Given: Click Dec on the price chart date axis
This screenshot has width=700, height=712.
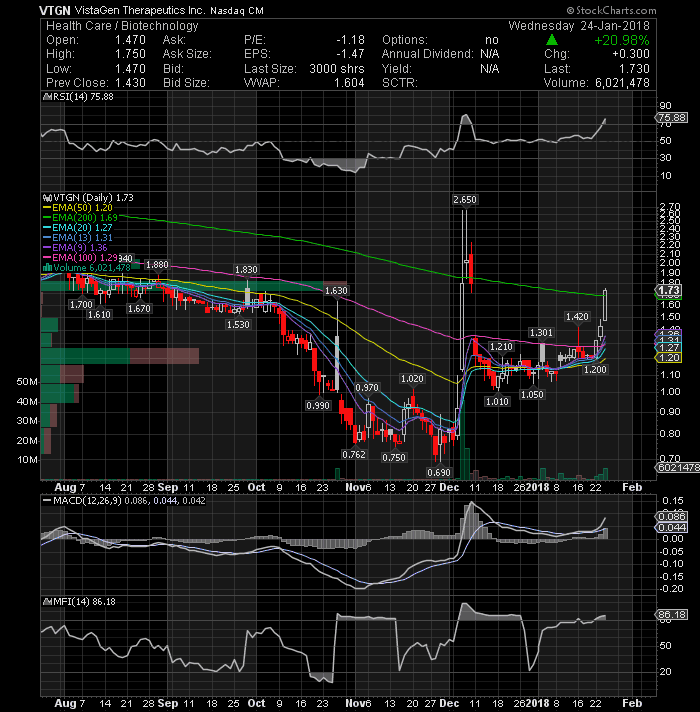Looking at the screenshot, I should tap(449, 488).
